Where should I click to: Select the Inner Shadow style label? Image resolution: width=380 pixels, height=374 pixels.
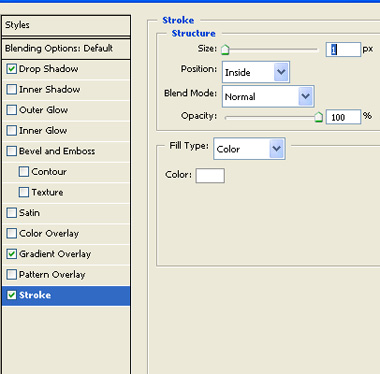pyautogui.click(x=49, y=89)
